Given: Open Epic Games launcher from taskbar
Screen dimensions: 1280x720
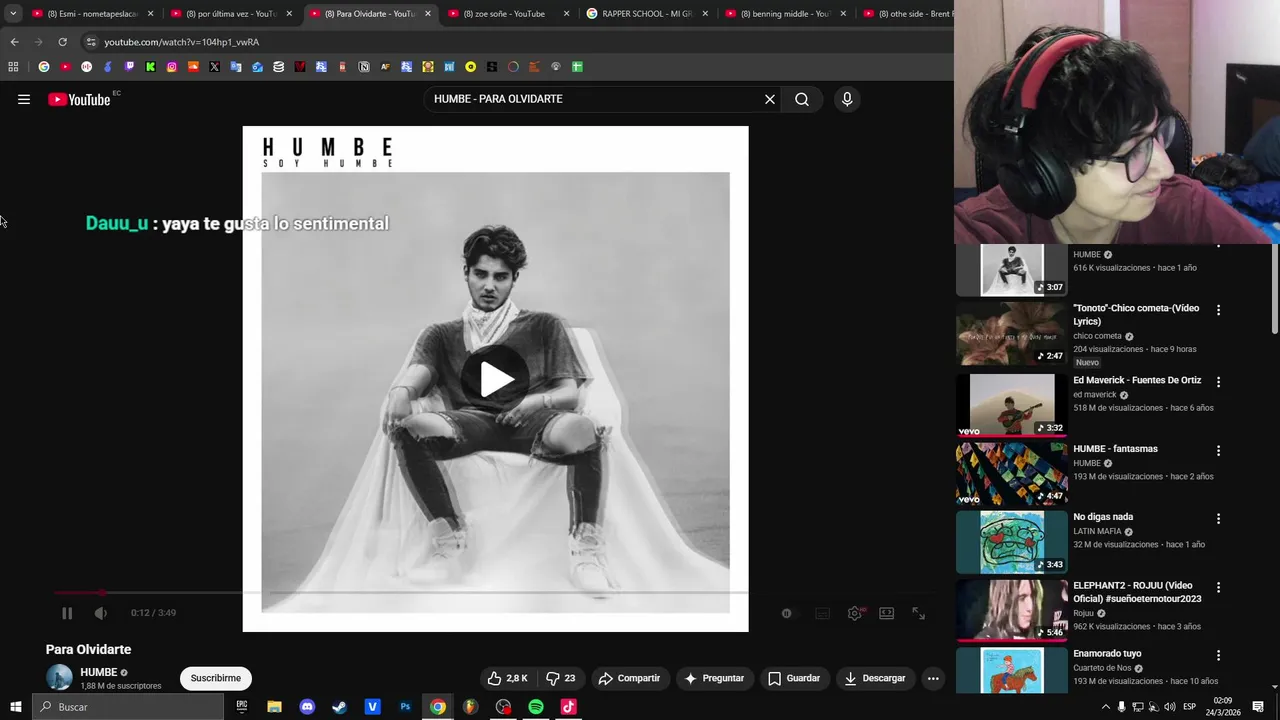Looking at the screenshot, I should [242, 707].
